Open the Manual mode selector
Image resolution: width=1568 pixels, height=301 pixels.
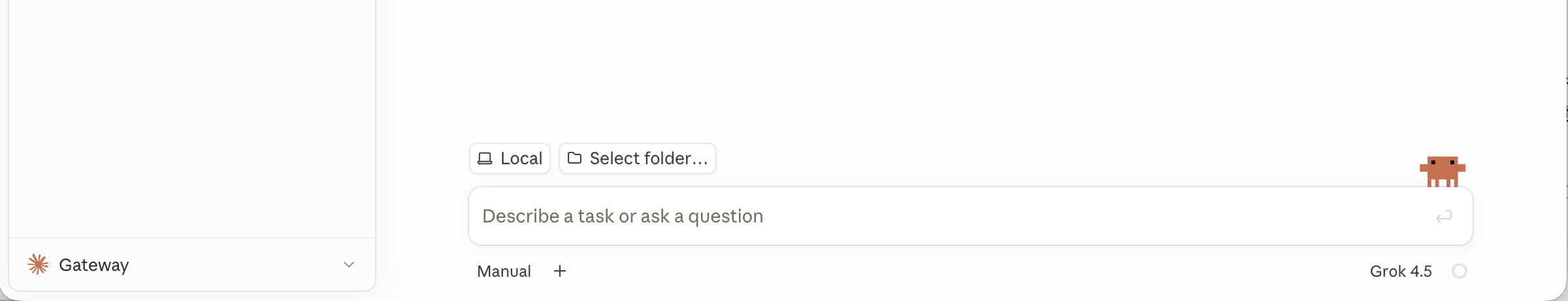point(504,271)
